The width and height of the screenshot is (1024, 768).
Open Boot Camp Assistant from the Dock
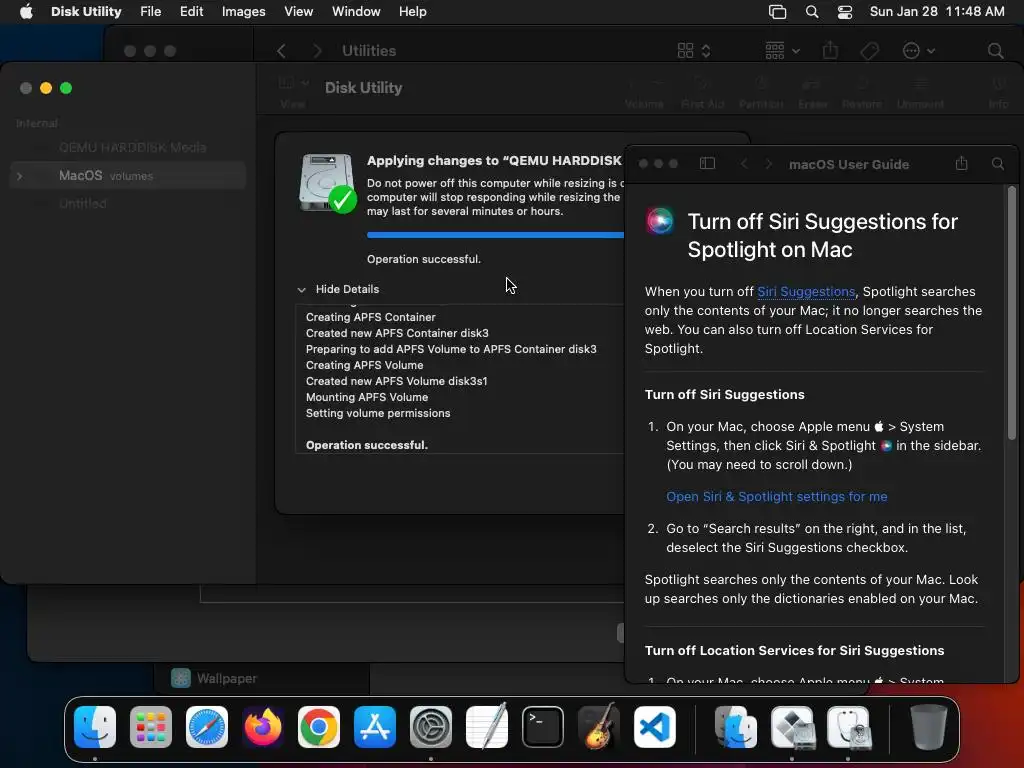point(792,727)
